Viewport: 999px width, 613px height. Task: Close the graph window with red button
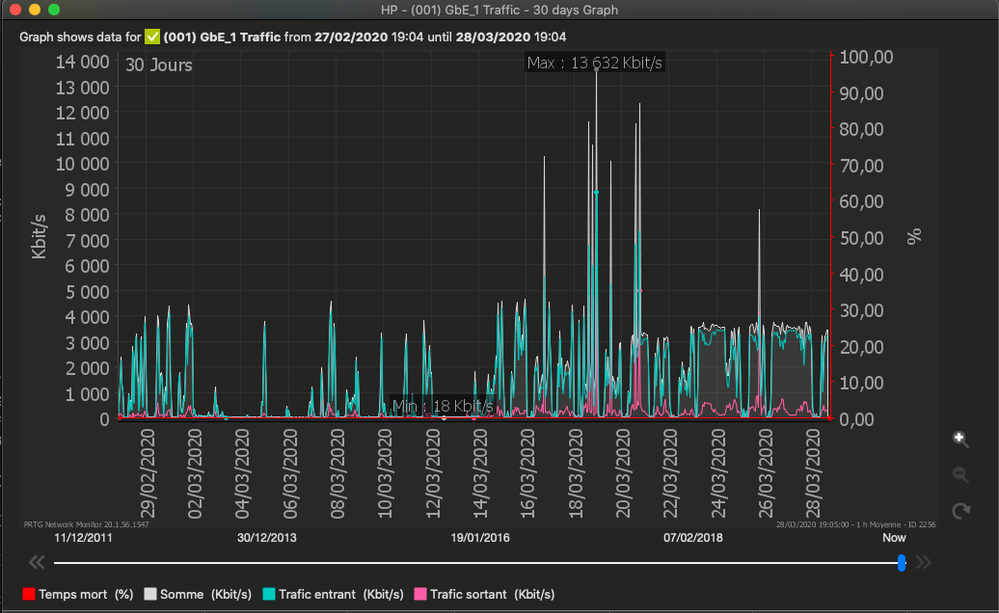(x=15, y=10)
